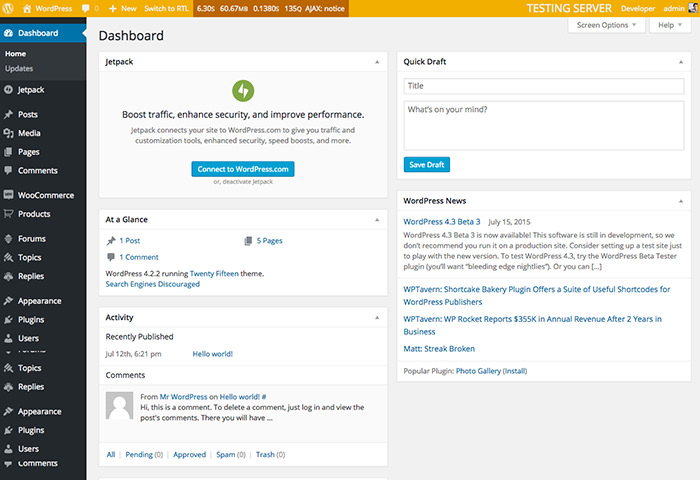Click the Media icon in sidebar

(9, 133)
